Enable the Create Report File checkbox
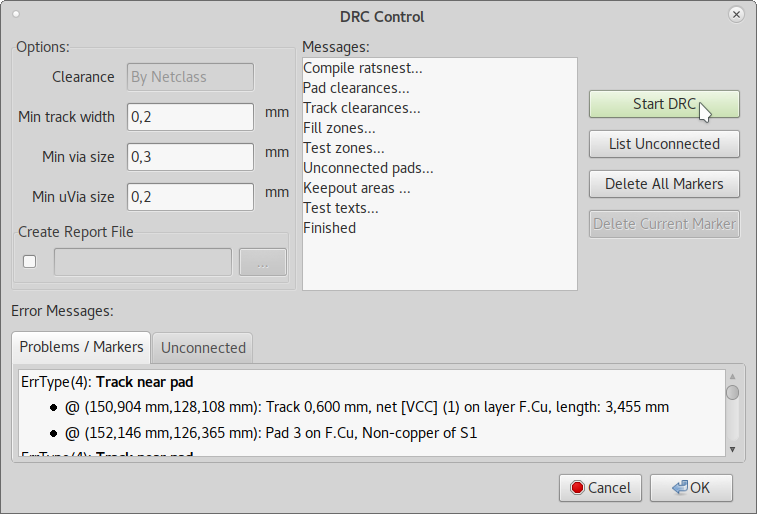Screen dimensions: 757x514 (x=29, y=261)
